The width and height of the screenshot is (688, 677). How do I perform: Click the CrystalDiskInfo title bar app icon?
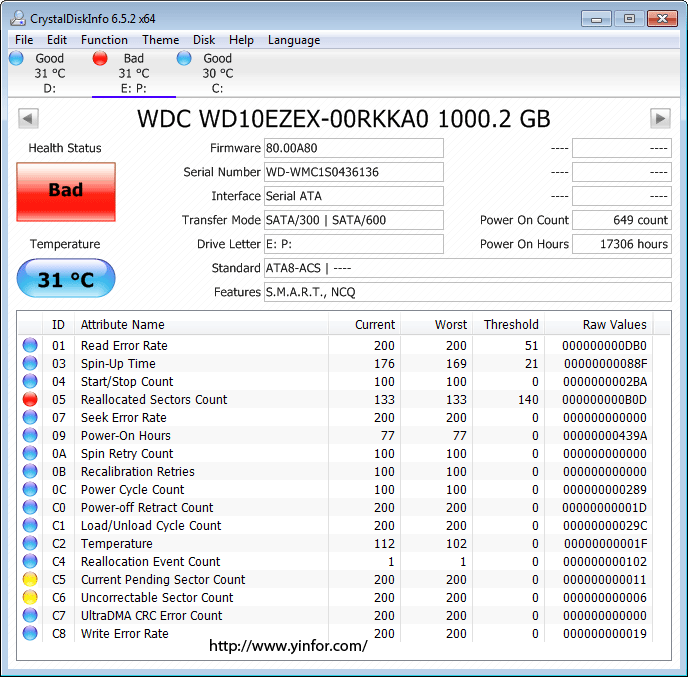click(18, 18)
